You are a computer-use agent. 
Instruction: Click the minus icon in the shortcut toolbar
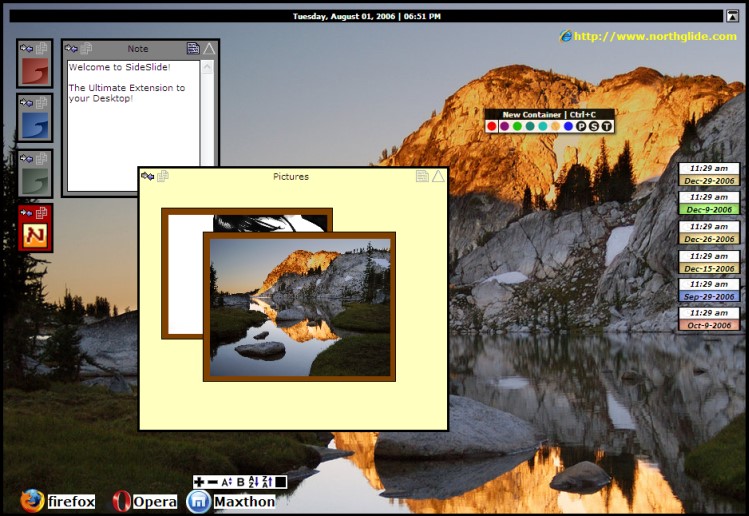click(x=213, y=482)
